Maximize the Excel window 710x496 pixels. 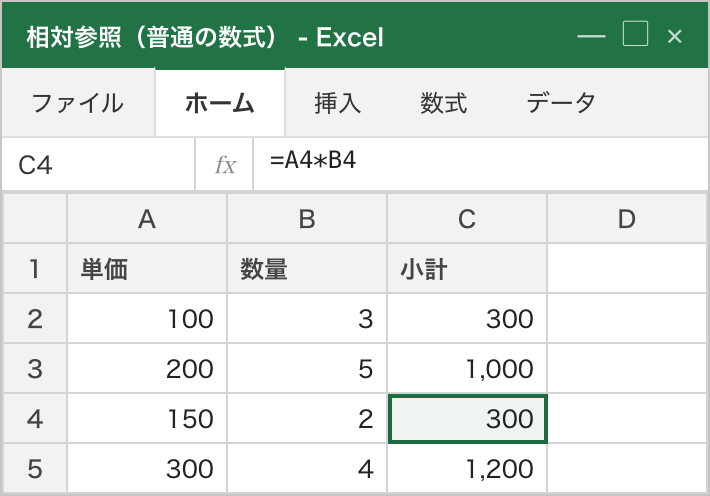635,34
